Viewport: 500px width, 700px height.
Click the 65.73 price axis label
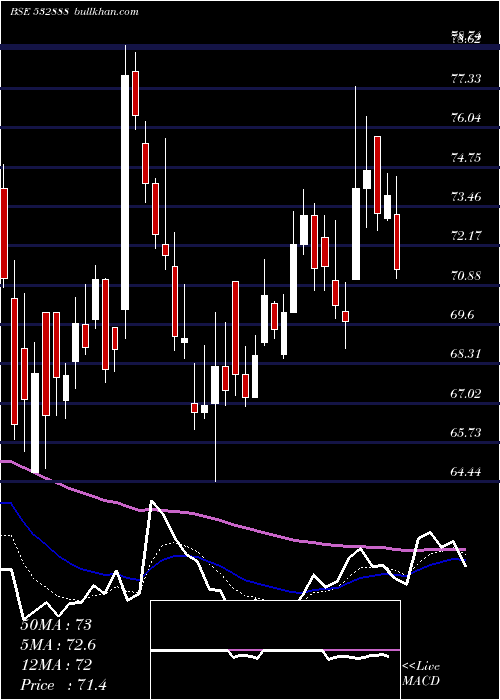click(x=466, y=433)
